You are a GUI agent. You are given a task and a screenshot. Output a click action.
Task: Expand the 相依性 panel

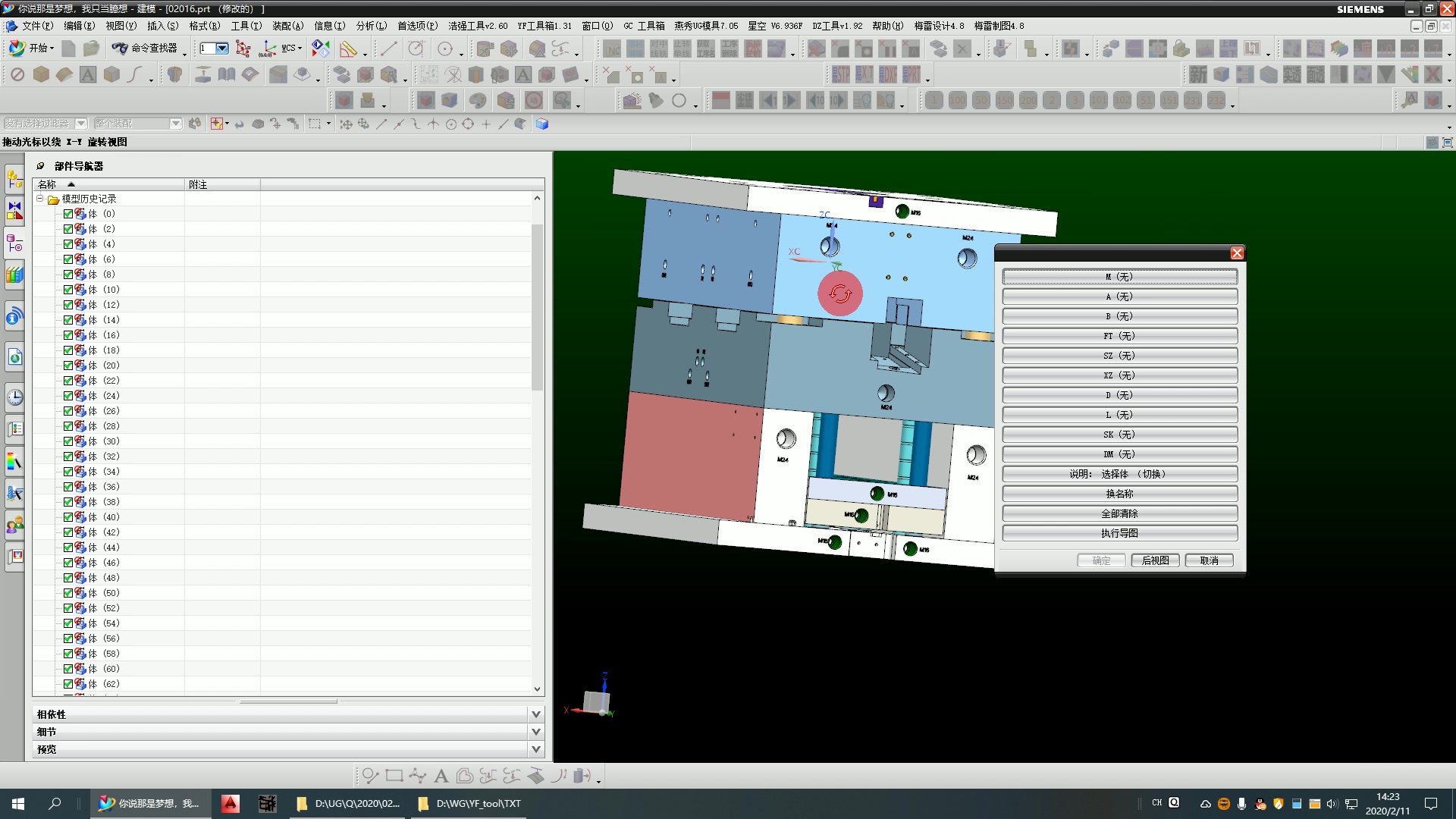535,714
